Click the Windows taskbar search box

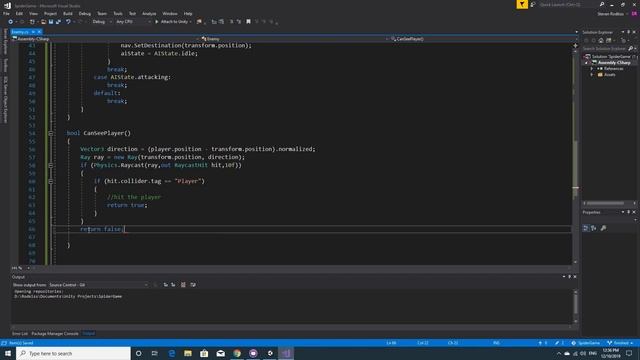(x=73, y=353)
